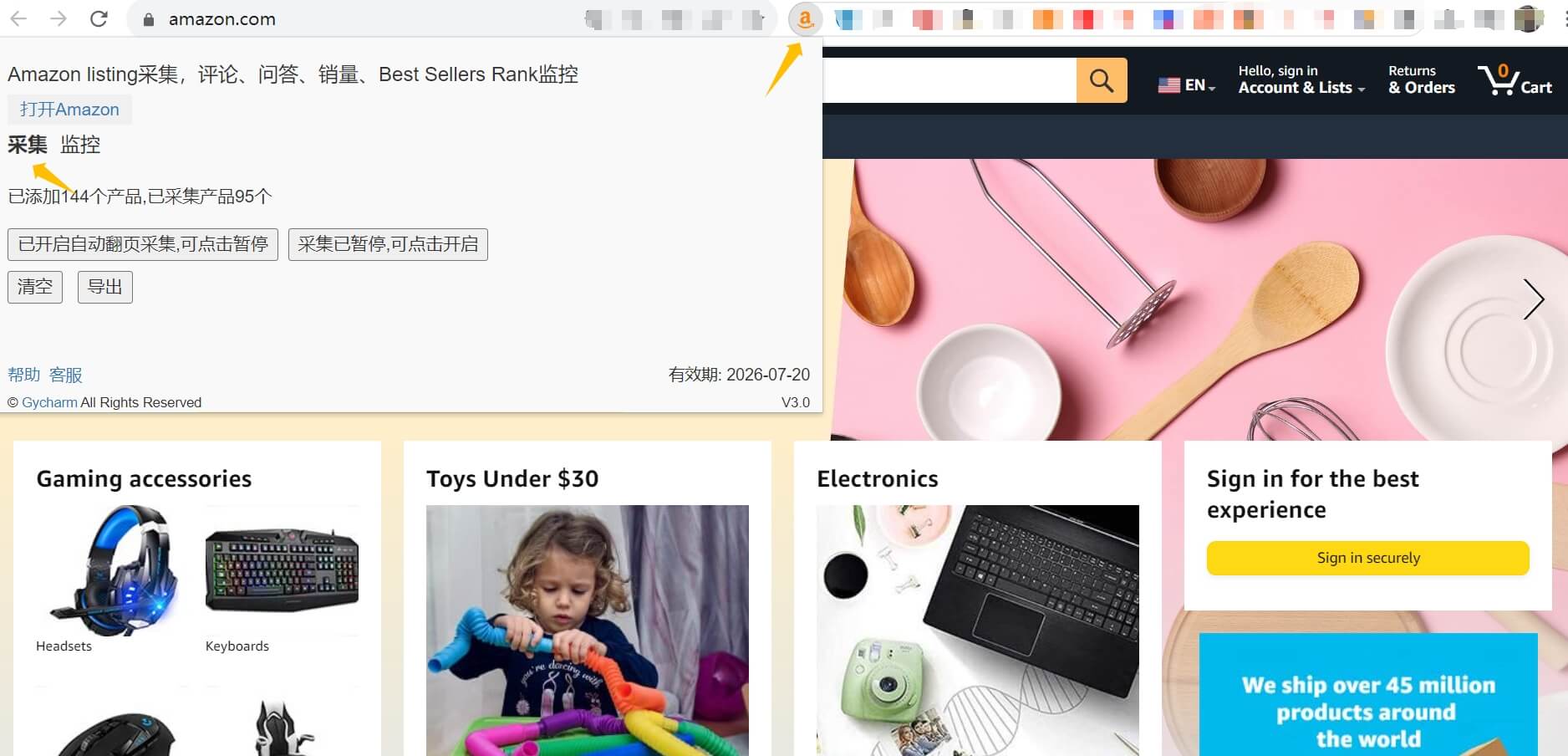
Task: Click the Amazon search magnifier button
Action: pyautogui.click(x=1102, y=80)
